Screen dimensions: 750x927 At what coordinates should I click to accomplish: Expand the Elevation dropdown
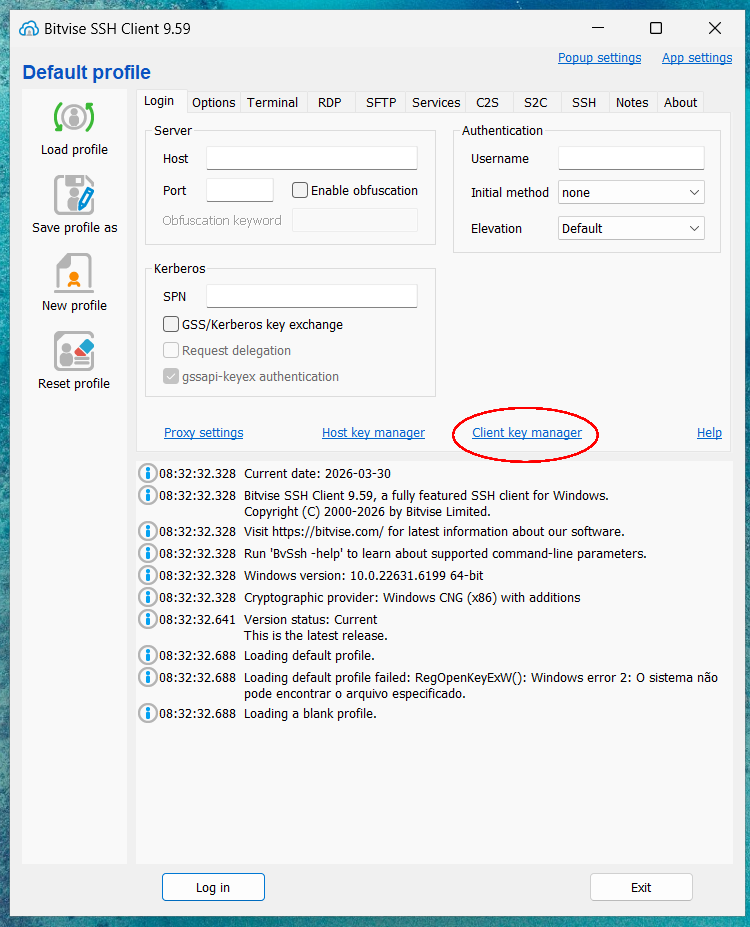631,228
